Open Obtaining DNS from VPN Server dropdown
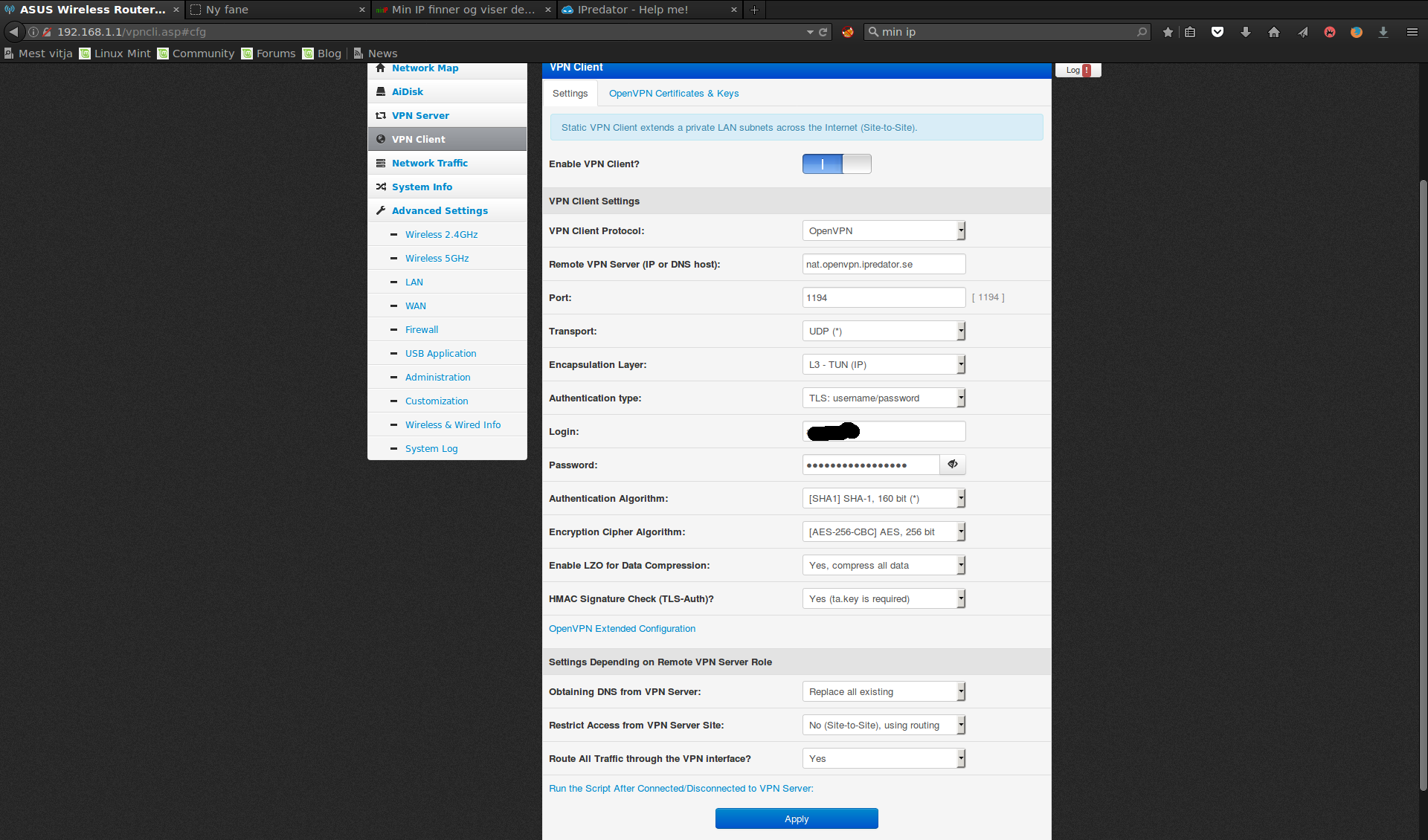Image resolution: width=1428 pixels, height=840 pixels. (x=884, y=691)
